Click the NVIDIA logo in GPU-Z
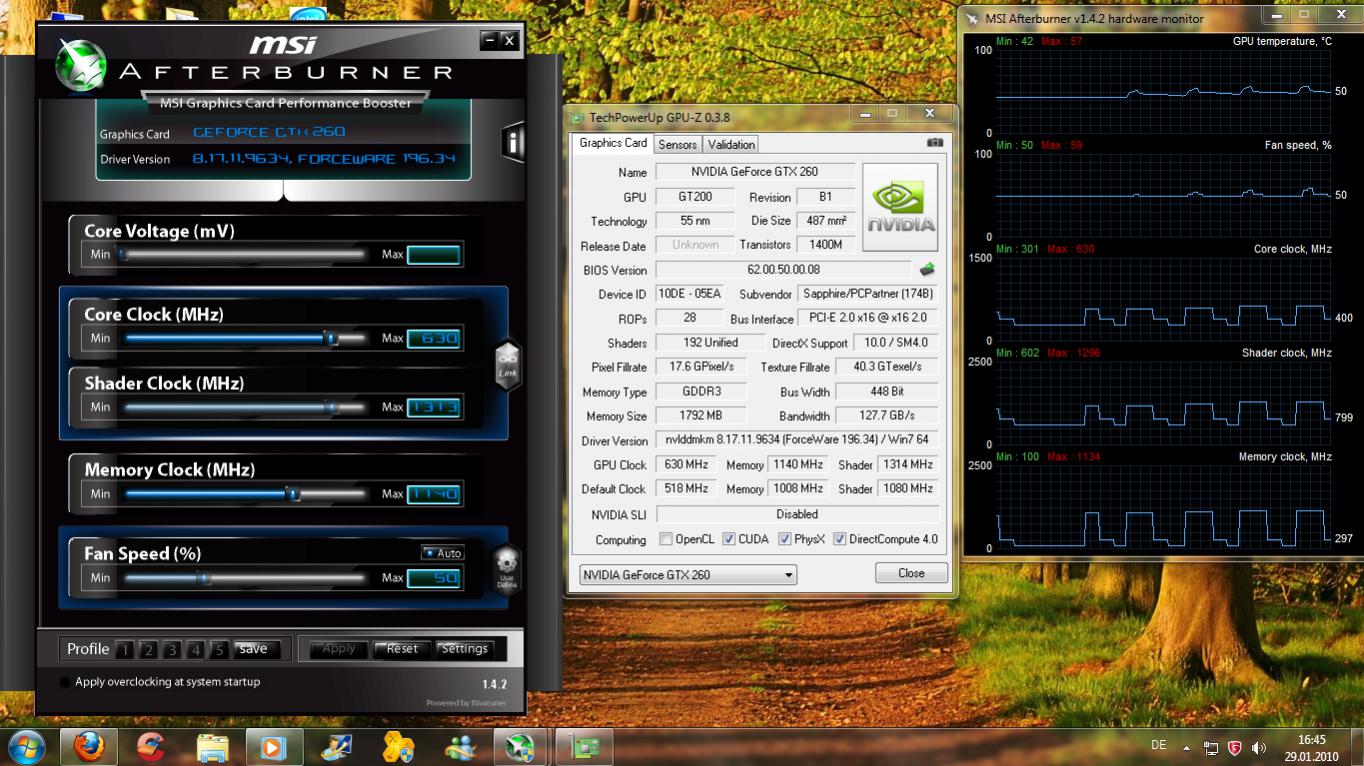This screenshot has height=766, width=1364. point(900,206)
